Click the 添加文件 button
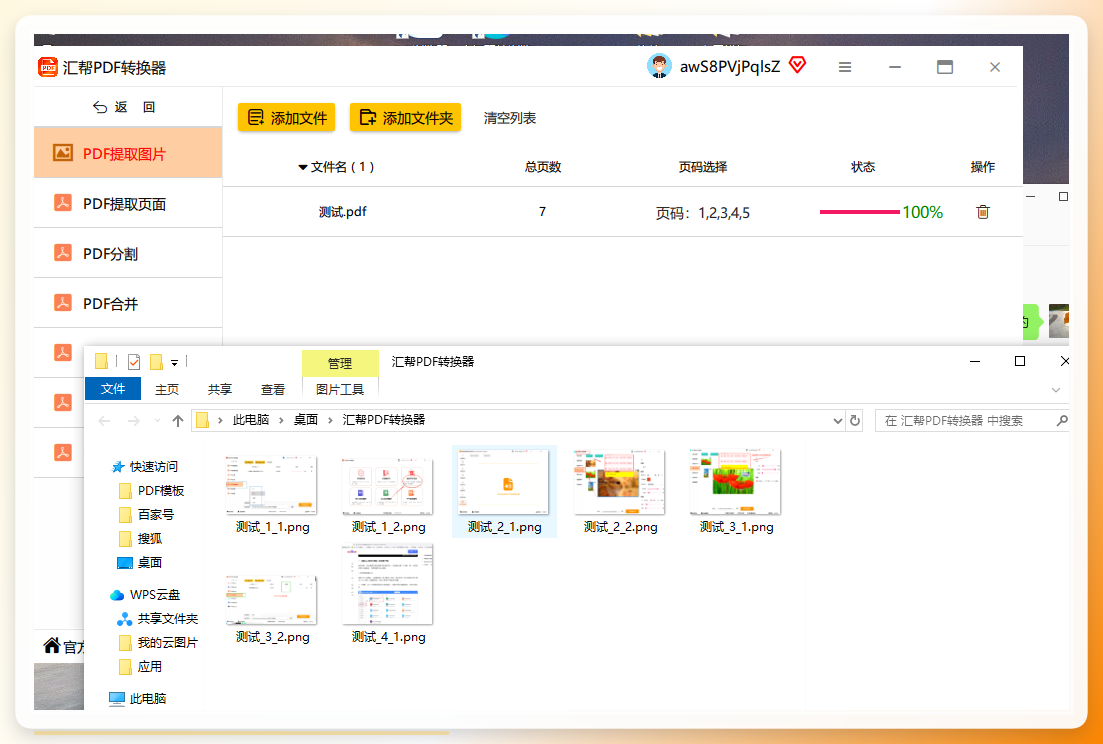1103x744 pixels. [286, 117]
